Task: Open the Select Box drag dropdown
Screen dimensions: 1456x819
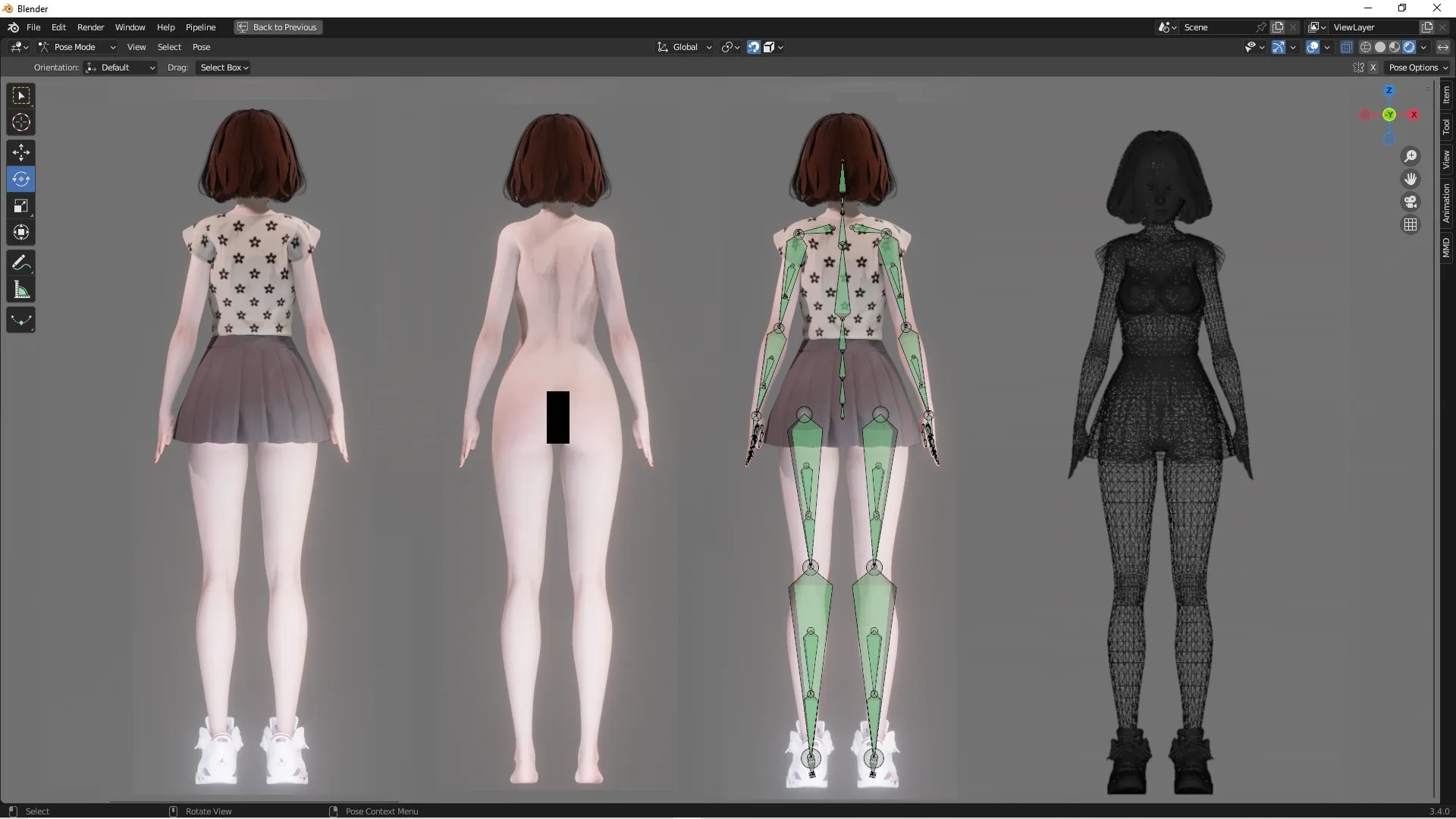Action: pyautogui.click(x=224, y=67)
